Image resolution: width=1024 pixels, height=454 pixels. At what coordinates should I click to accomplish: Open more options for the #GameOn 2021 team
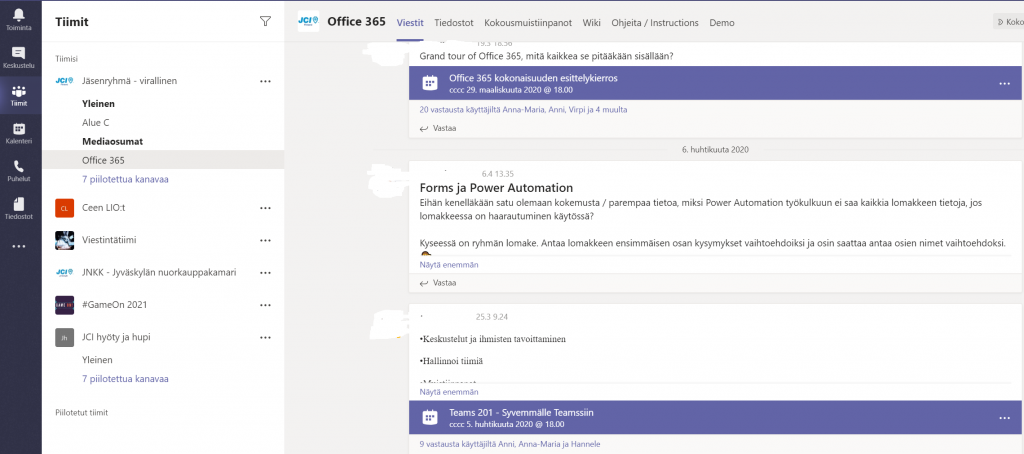tap(265, 304)
